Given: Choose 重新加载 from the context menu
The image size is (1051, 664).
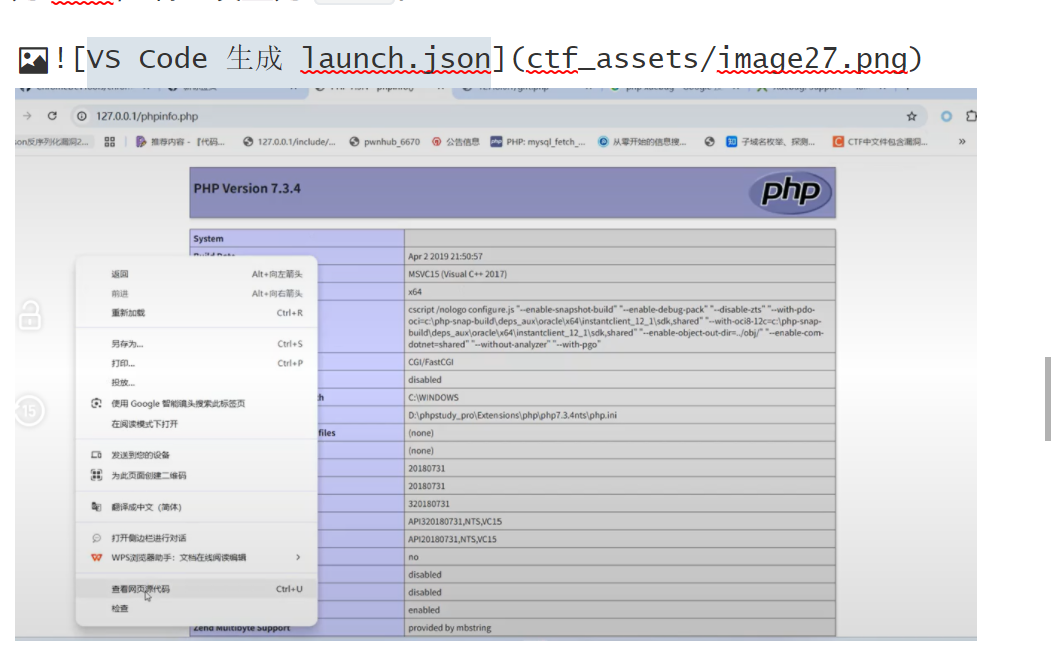Looking at the screenshot, I should point(196,313).
